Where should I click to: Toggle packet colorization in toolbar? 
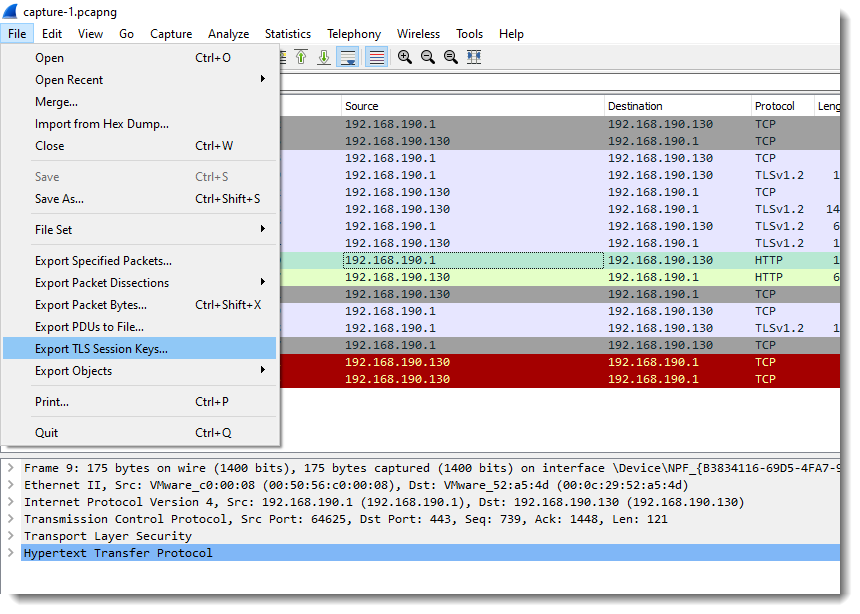click(377, 58)
